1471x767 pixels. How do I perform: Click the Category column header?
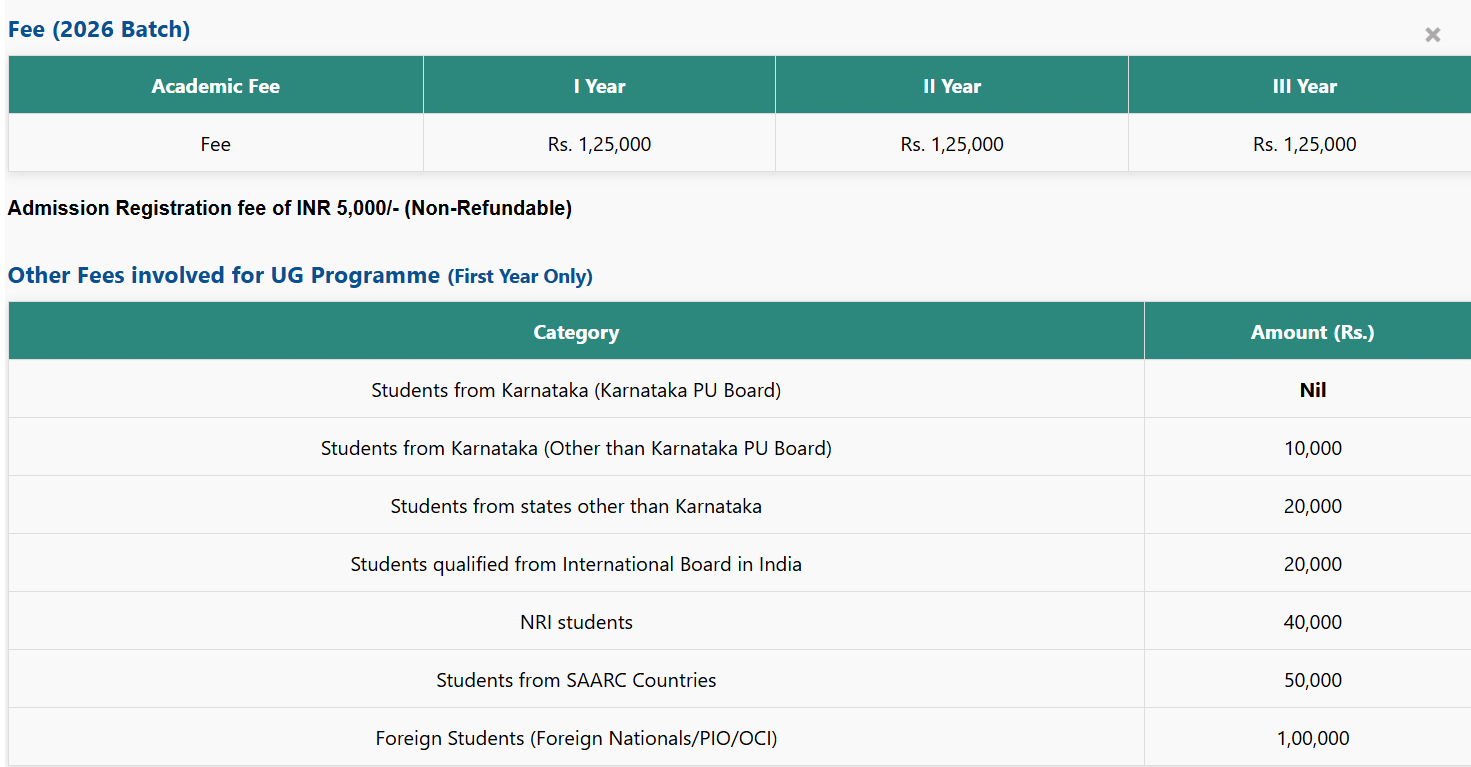576,332
